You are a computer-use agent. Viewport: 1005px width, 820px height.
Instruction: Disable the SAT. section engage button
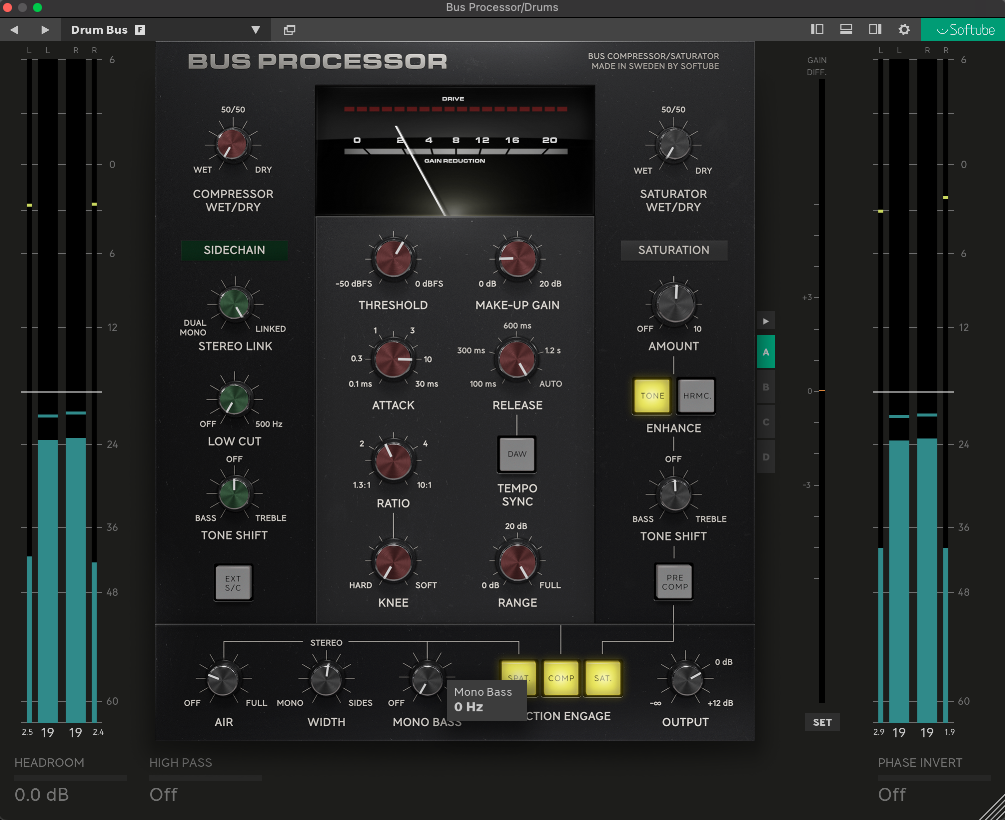(x=603, y=678)
